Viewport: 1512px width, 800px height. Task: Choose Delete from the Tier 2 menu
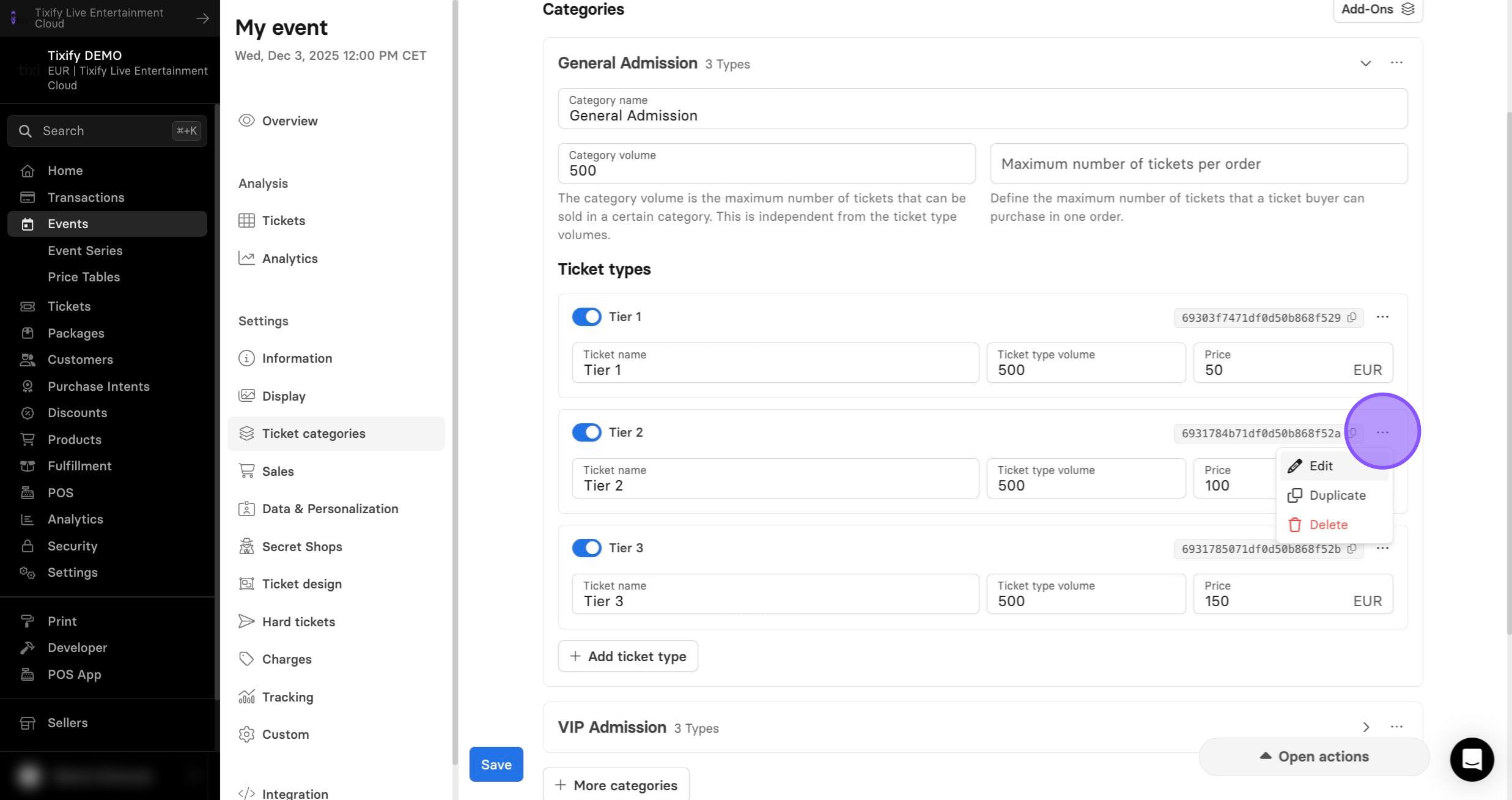1334,525
